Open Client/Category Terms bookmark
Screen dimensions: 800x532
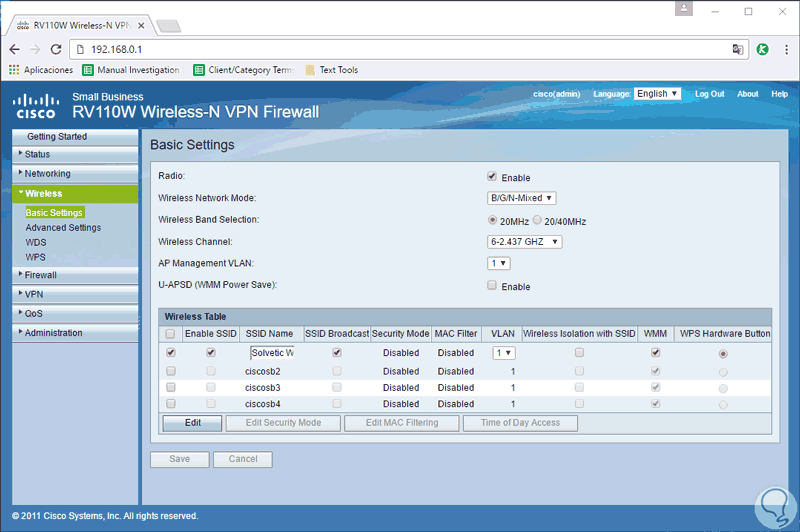pos(244,70)
